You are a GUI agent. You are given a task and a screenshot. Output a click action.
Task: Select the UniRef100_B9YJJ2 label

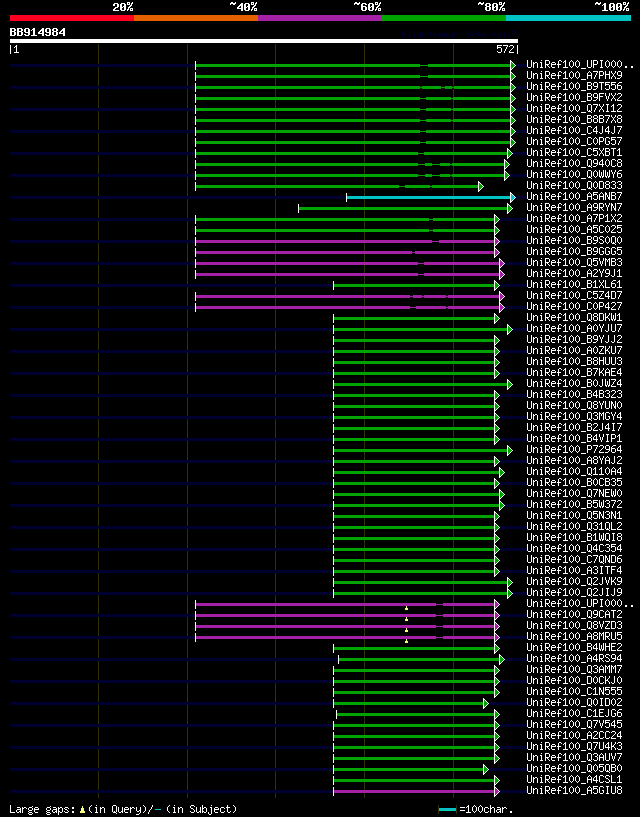tap(574, 339)
